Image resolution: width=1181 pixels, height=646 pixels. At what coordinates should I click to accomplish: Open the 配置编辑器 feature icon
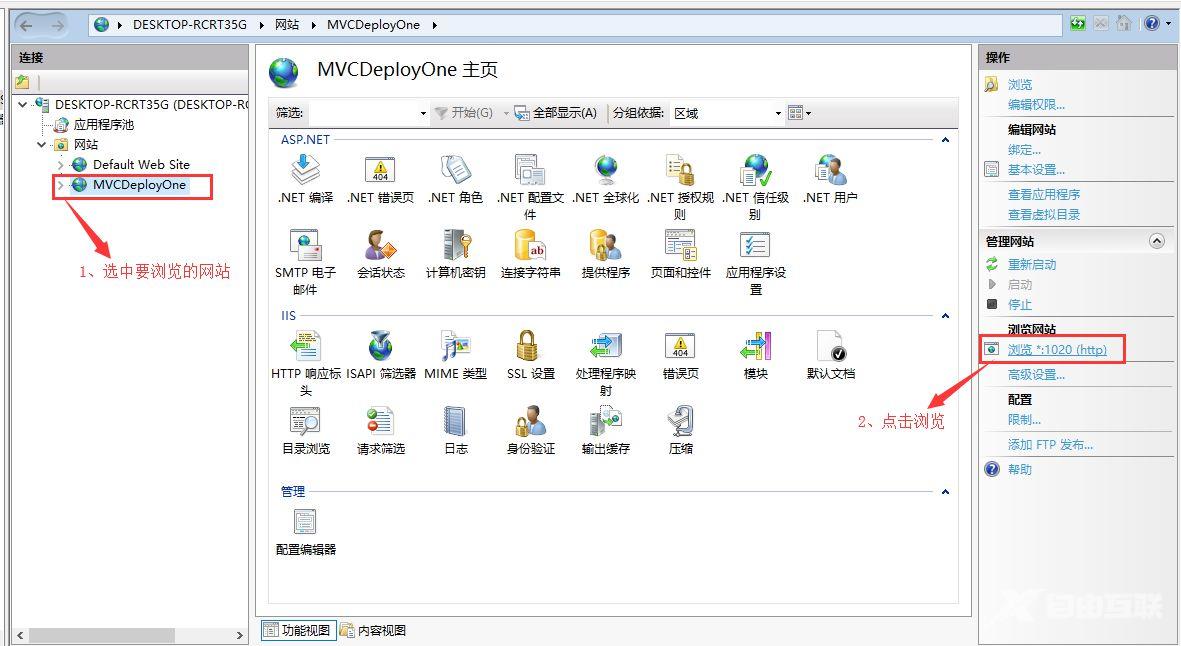pyautogui.click(x=305, y=522)
